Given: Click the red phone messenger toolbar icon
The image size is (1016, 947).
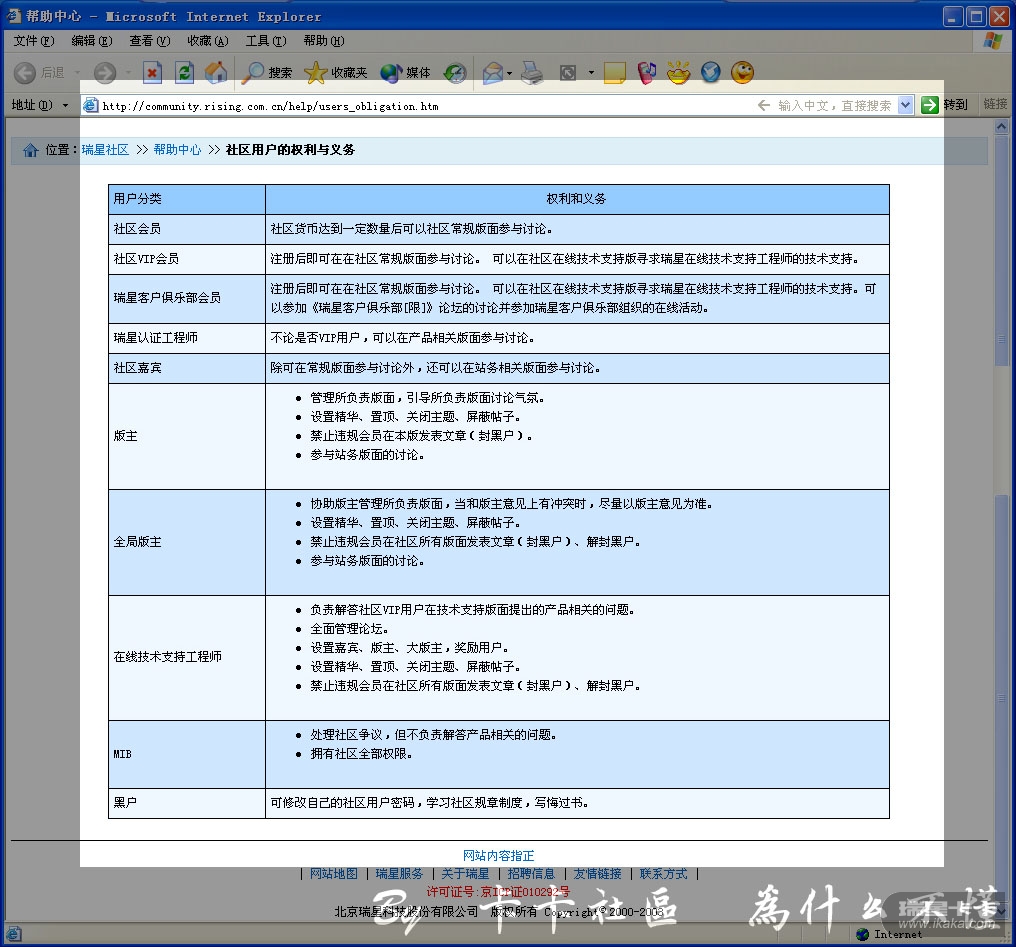Looking at the screenshot, I should click(647, 73).
